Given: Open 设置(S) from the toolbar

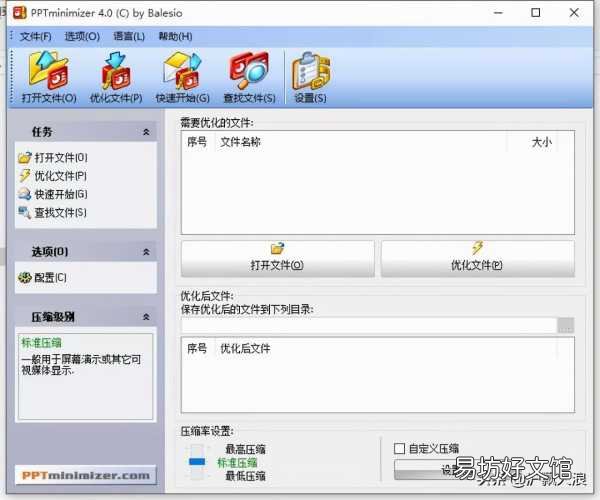Looking at the screenshot, I should pyautogui.click(x=310, y=77).
